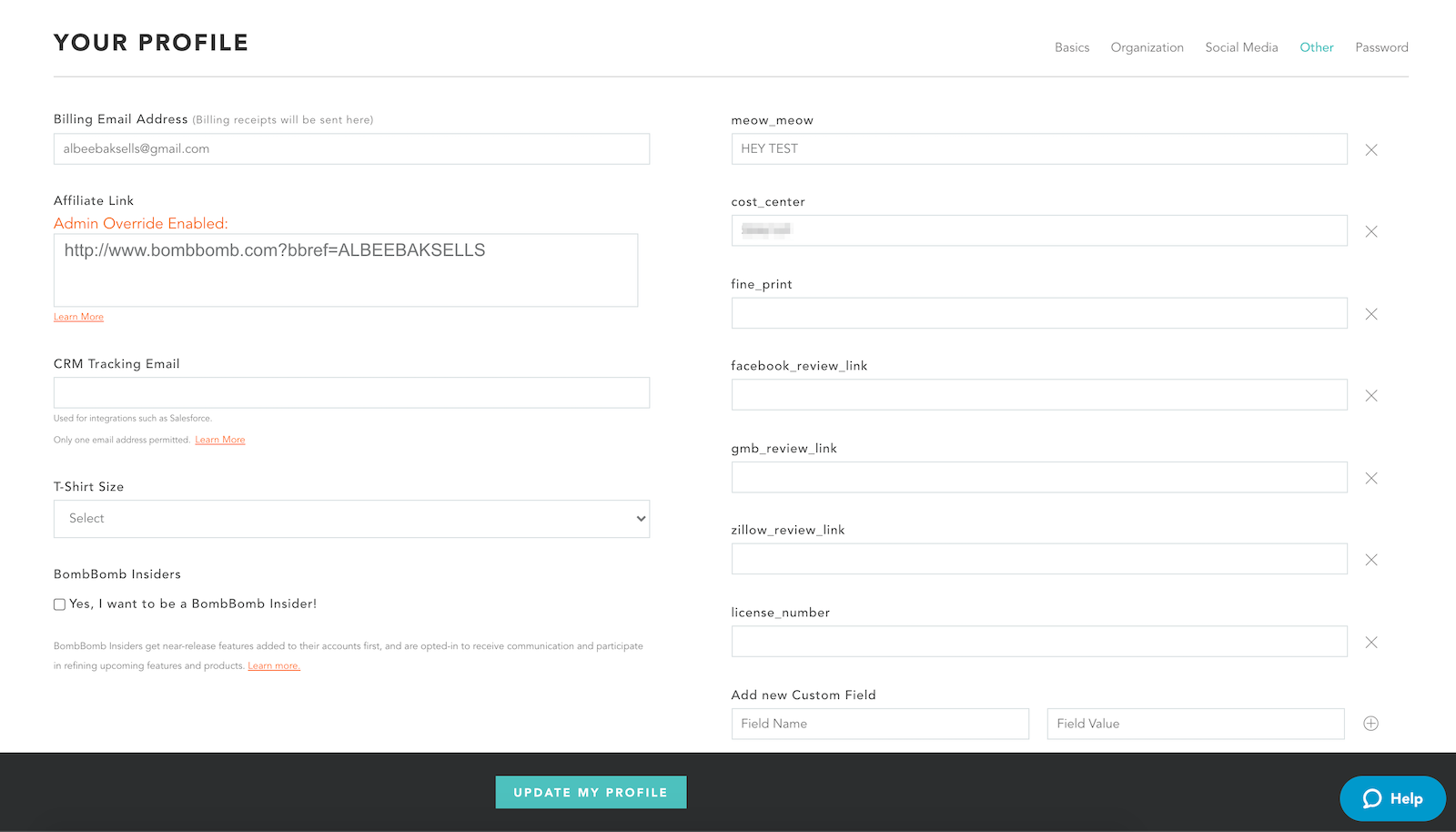1456x832 pixels.
Task: Delete the fine_print custom field
Action: click(x=1371, y=314)
